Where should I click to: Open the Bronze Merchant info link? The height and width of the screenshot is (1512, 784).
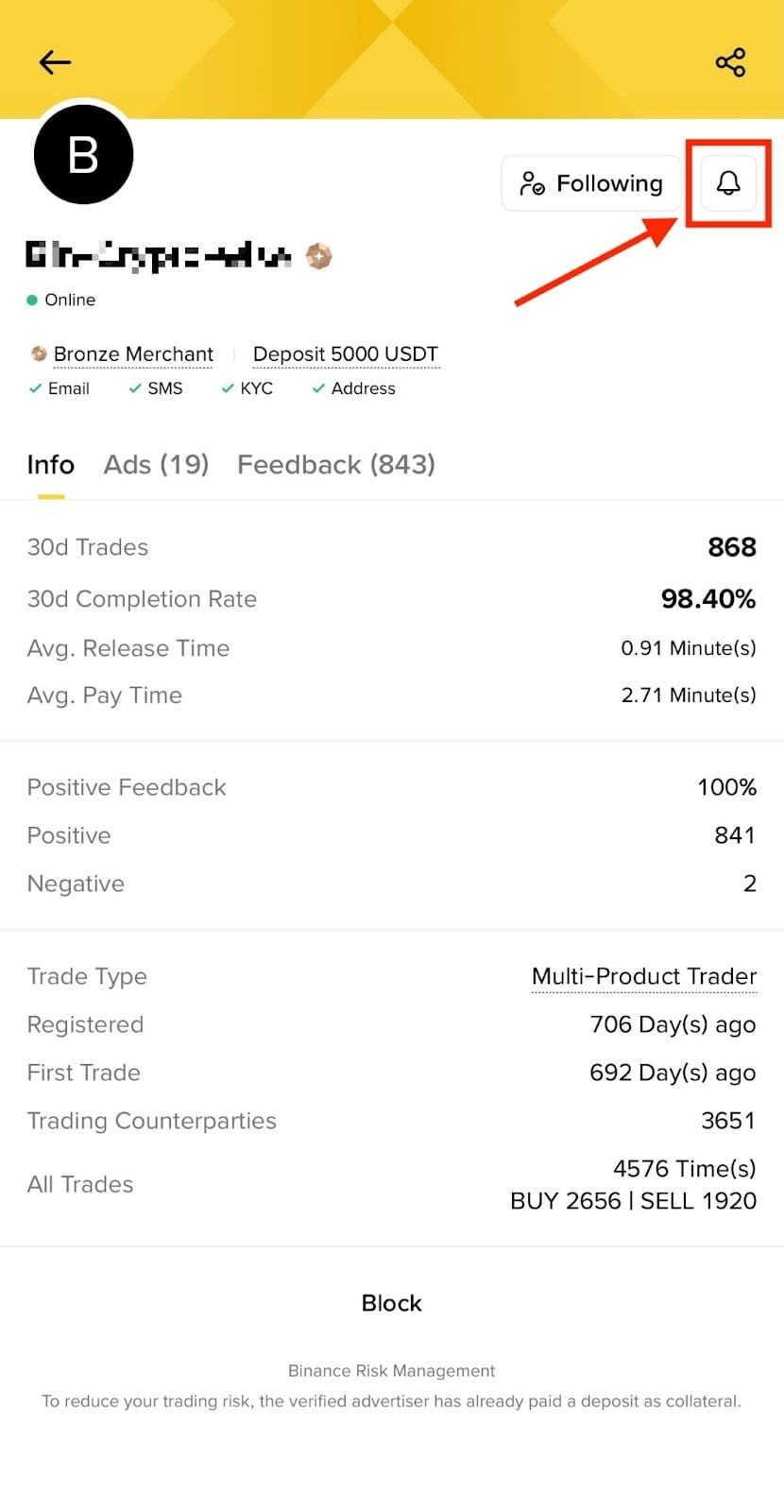[133, 354]
